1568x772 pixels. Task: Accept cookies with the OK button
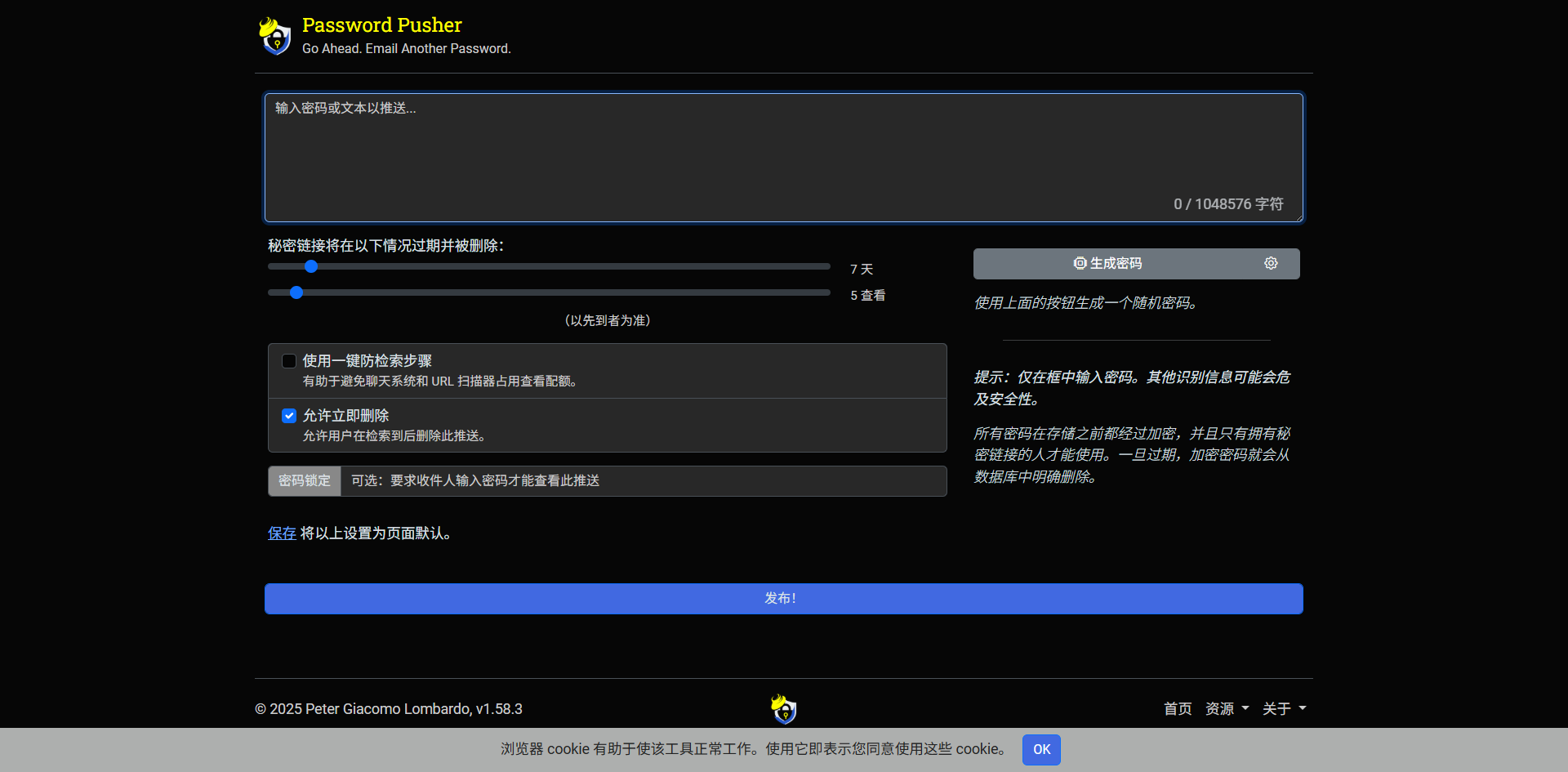pos(1041,750)
